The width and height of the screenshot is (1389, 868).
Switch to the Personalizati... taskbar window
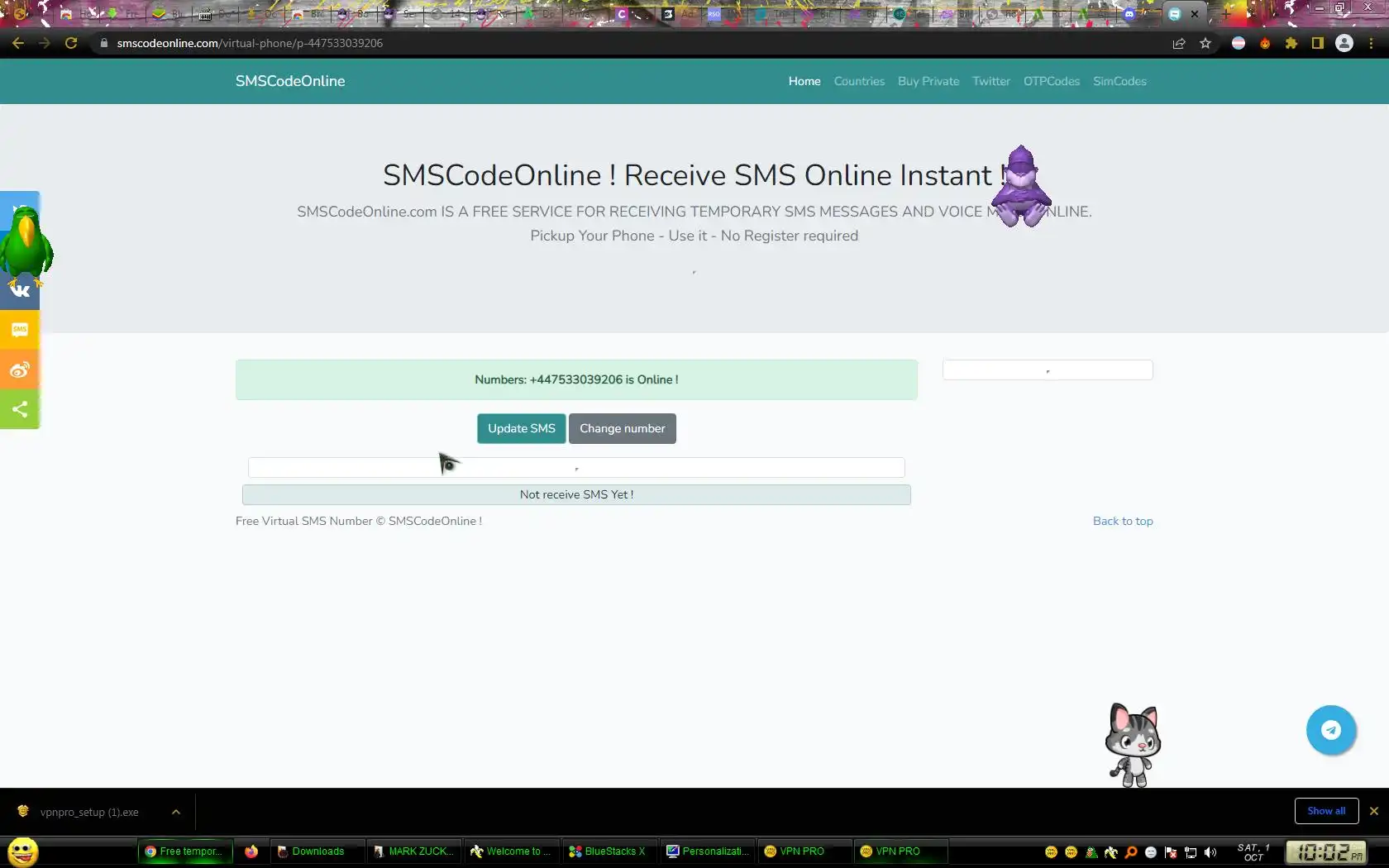(707, 851)
